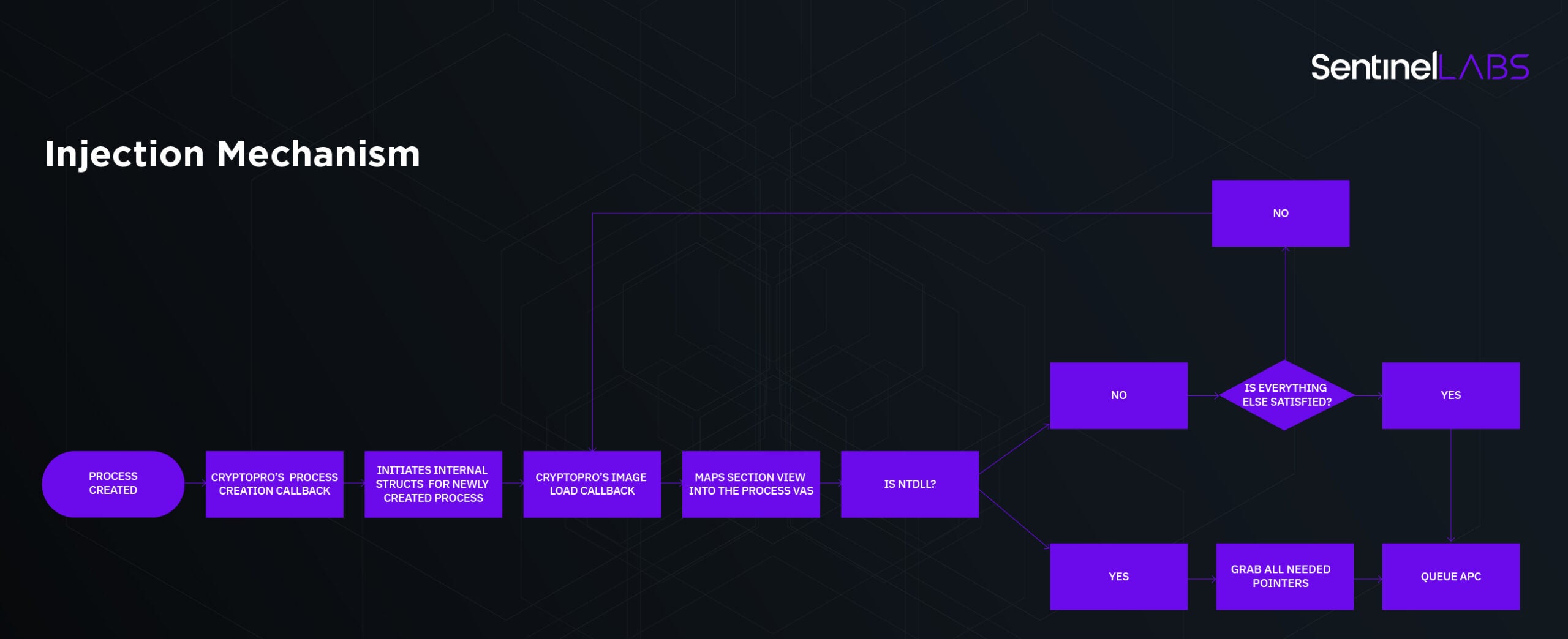Click the purple LABS text in logo

[x=1483, y=67]
